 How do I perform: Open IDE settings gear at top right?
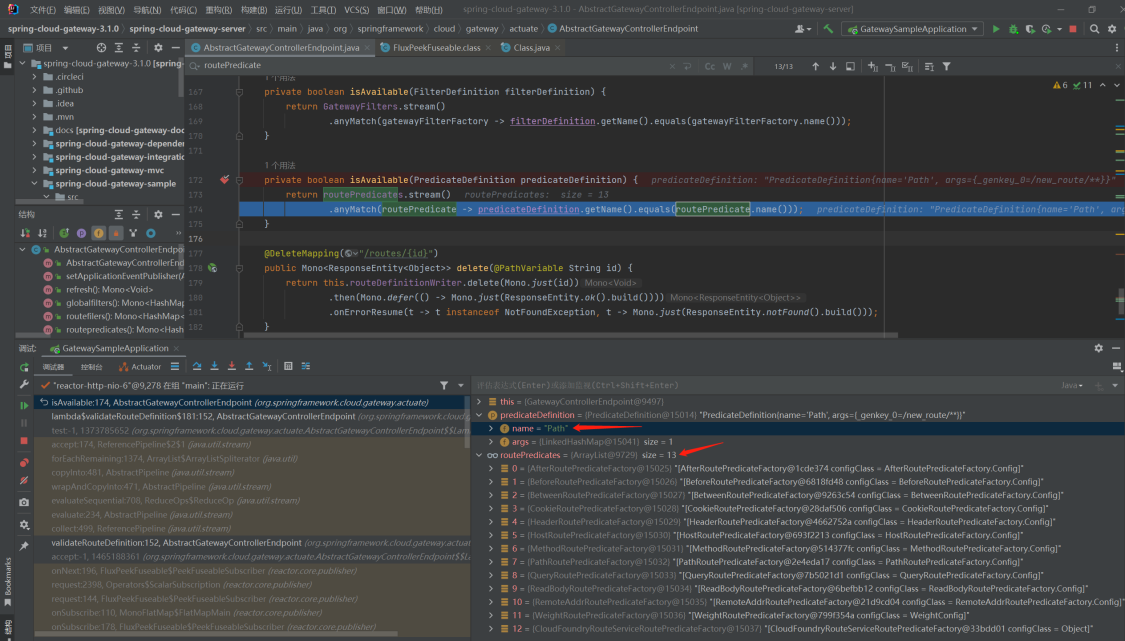[x=1112, y=29]
